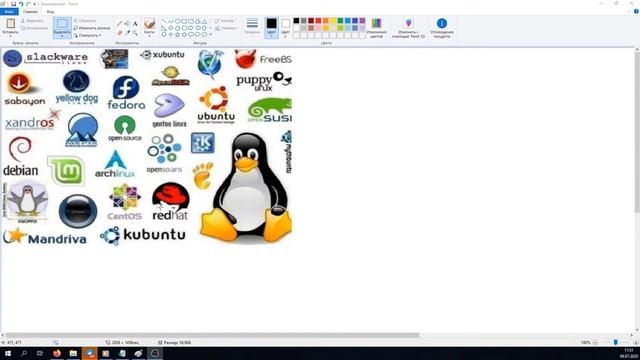
Task: Pick the red color swatch
Action: point(318,20)
